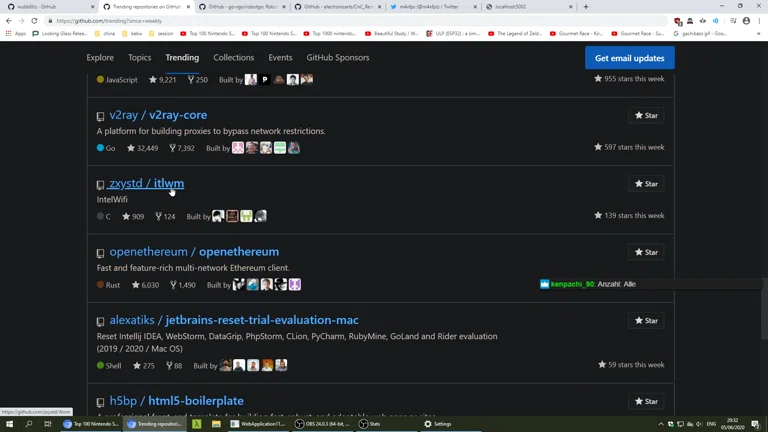Viewport: 768px width, 432px height.
Task: View 7,392 forks of v2ray-core
Action: (x=182, y=148)
